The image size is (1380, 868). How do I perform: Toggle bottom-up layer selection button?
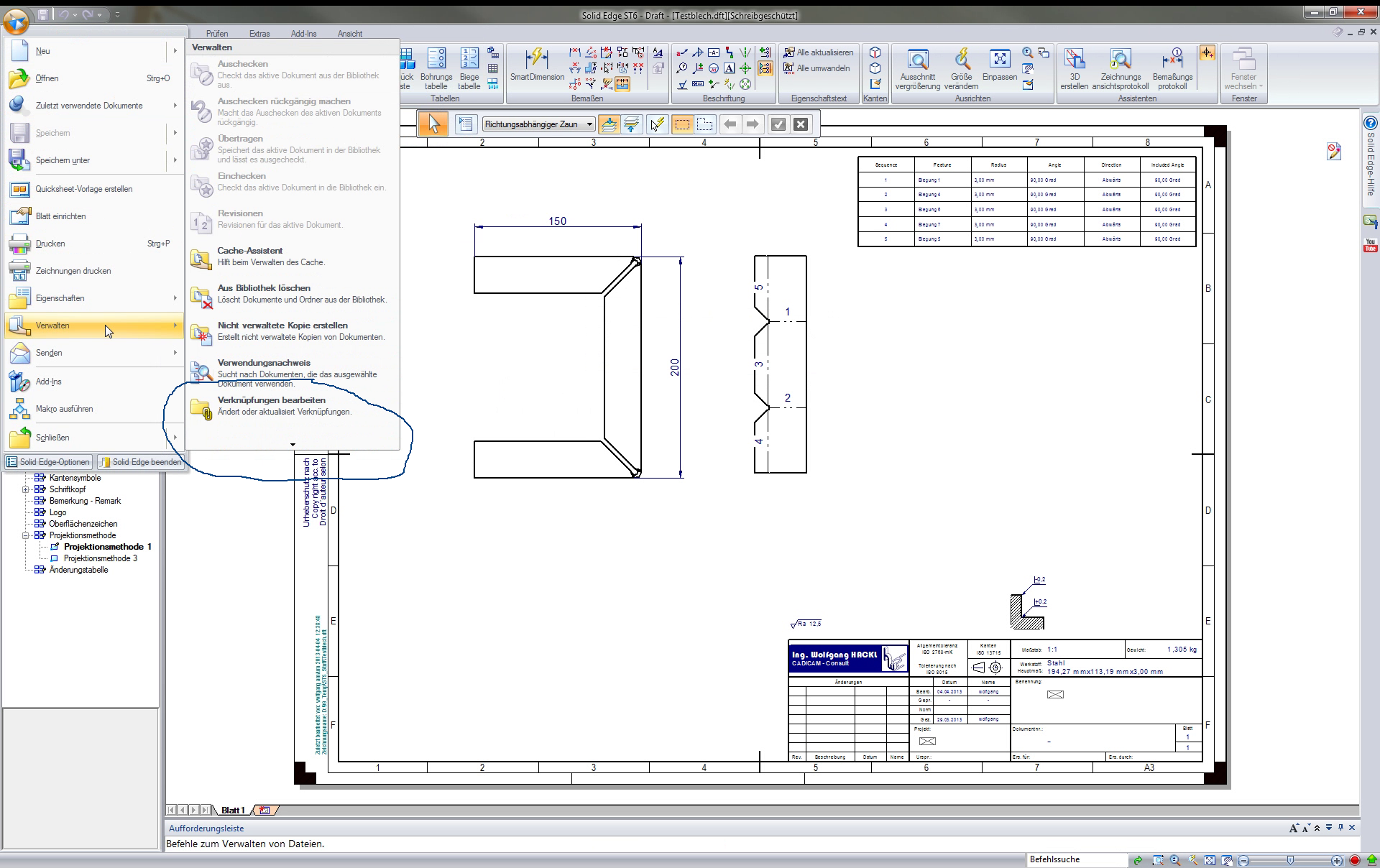(632, 124)
